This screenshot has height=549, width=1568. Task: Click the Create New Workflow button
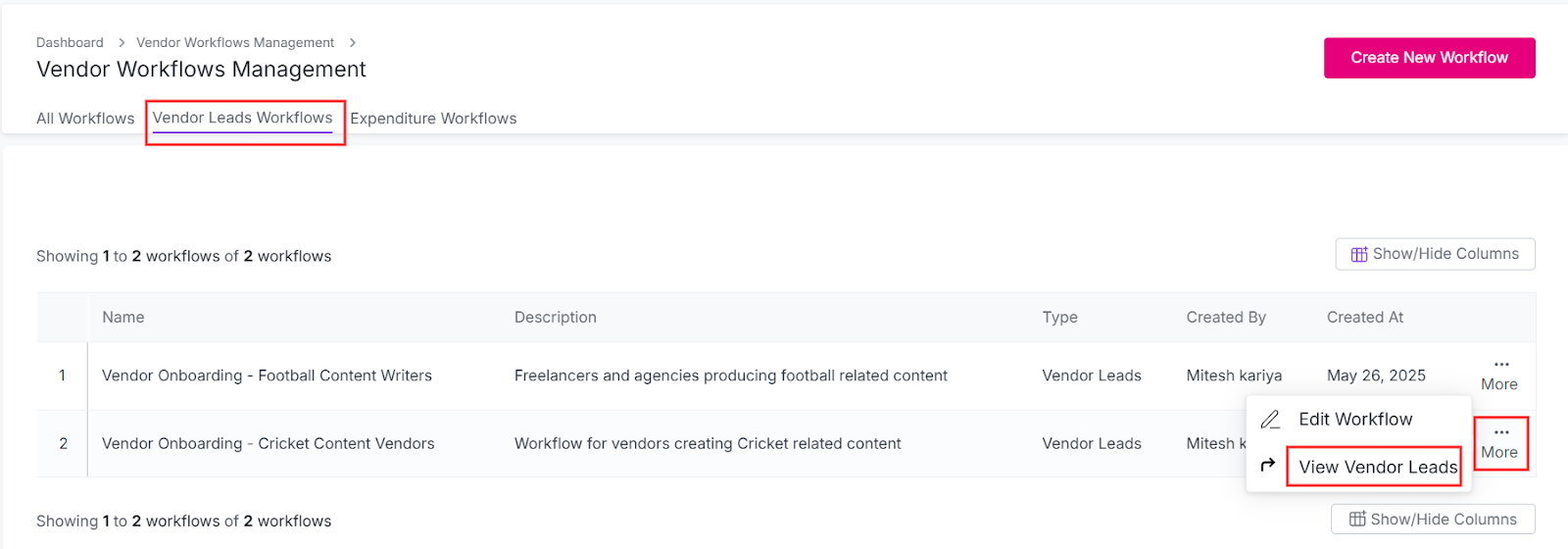(1429, 58)
